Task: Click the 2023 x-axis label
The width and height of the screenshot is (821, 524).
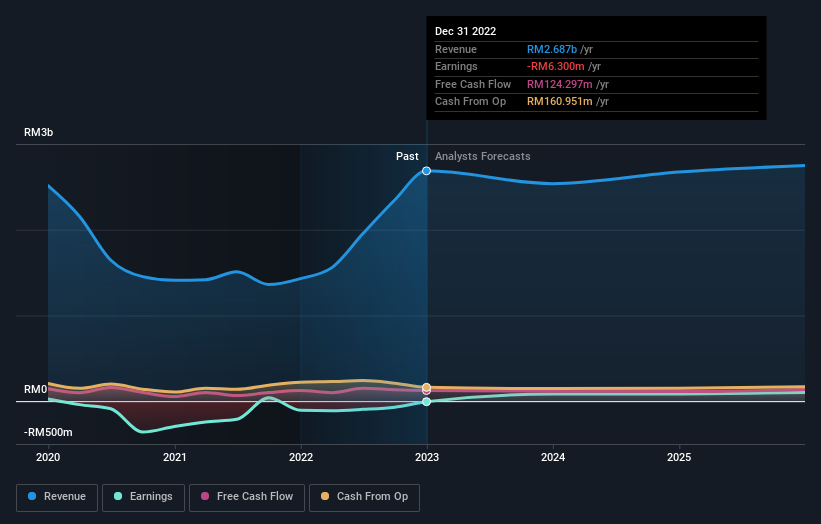Action: [x=427, y=457]
